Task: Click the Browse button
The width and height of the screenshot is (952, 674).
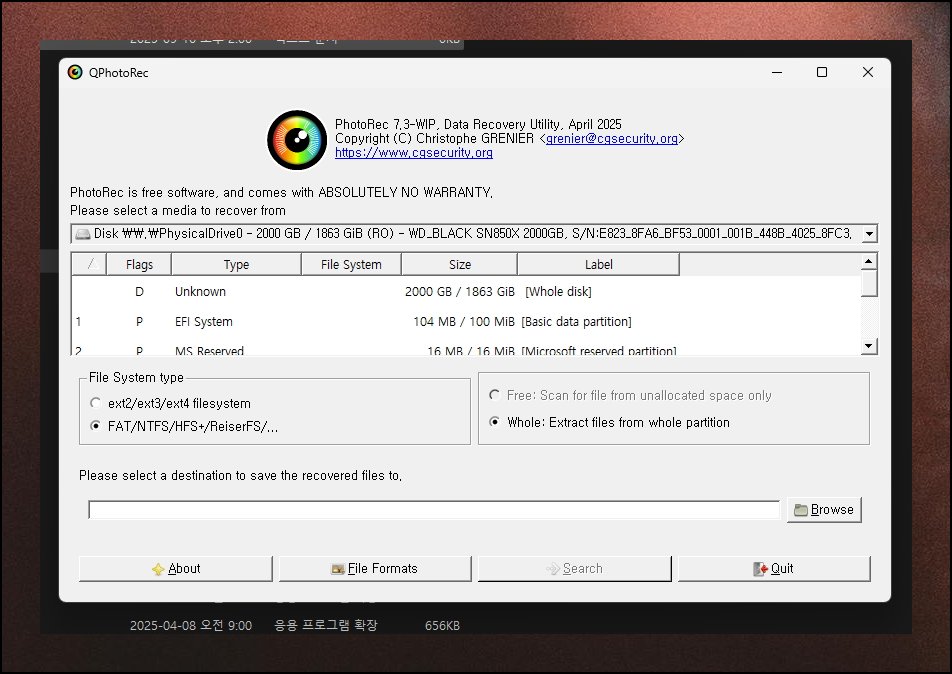Action: (x=824, y=509)
